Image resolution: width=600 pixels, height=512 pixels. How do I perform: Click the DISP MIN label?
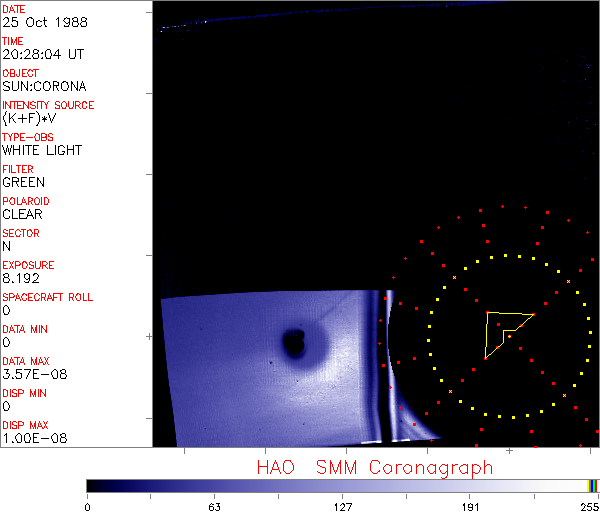click(24, 393)
